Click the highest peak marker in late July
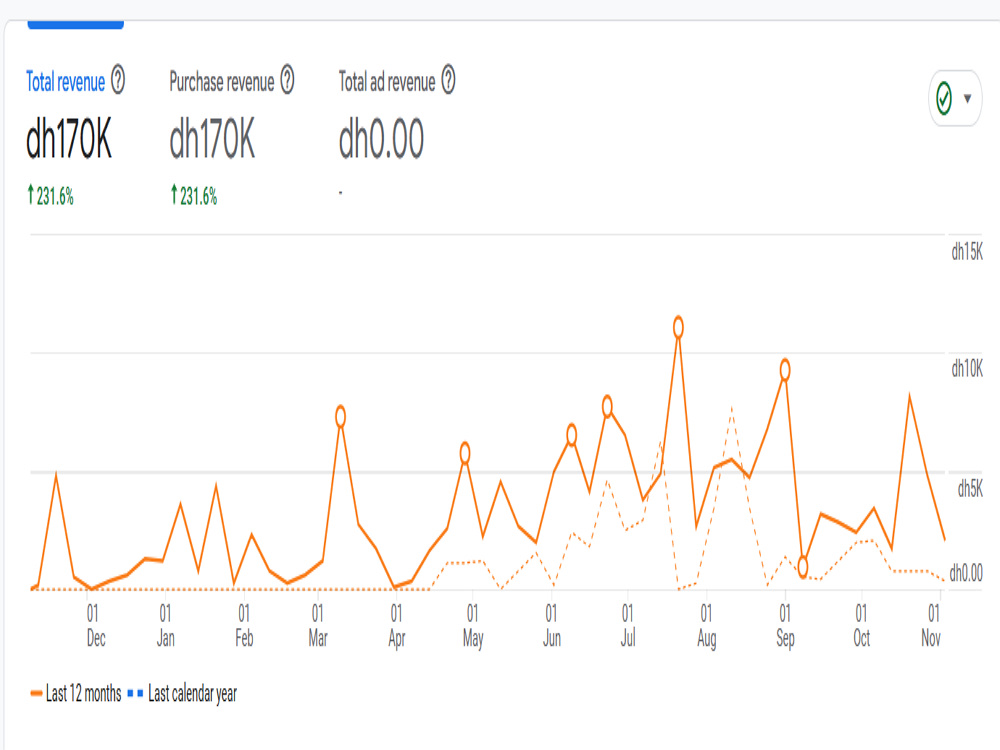1000x750 pixels. tap(678, 327)
